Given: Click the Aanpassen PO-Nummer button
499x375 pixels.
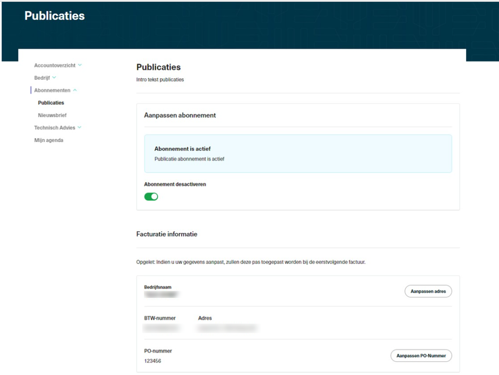Looking at the screenshot, I should point(421,355).
